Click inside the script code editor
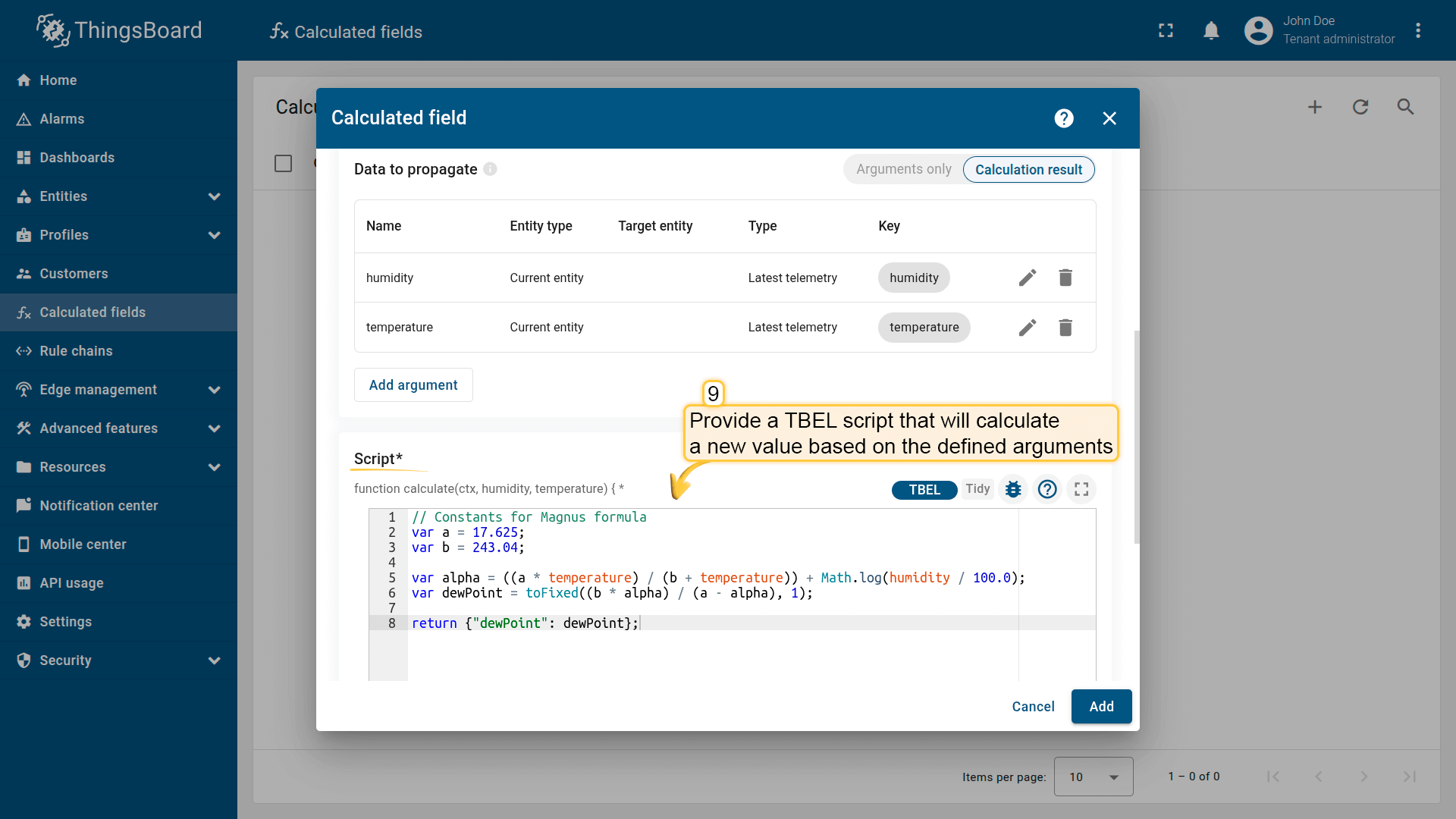This screenshot has height=819, width=1456. click(x=713, y=652)
